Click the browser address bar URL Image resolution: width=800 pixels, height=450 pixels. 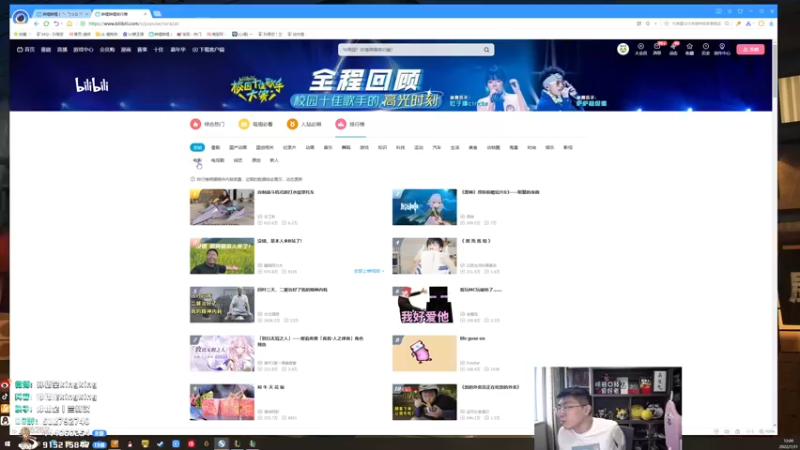click(134, 23)
